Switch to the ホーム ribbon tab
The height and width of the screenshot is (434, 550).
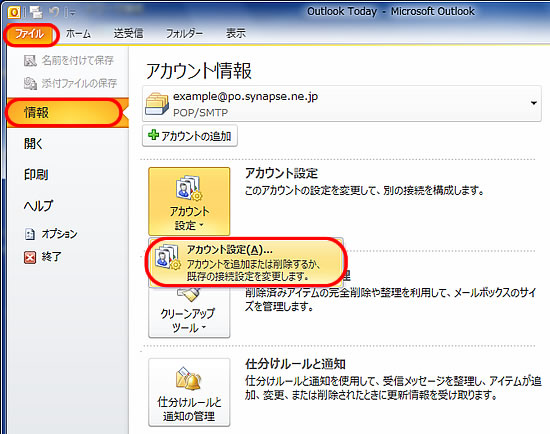coord(78,34)
